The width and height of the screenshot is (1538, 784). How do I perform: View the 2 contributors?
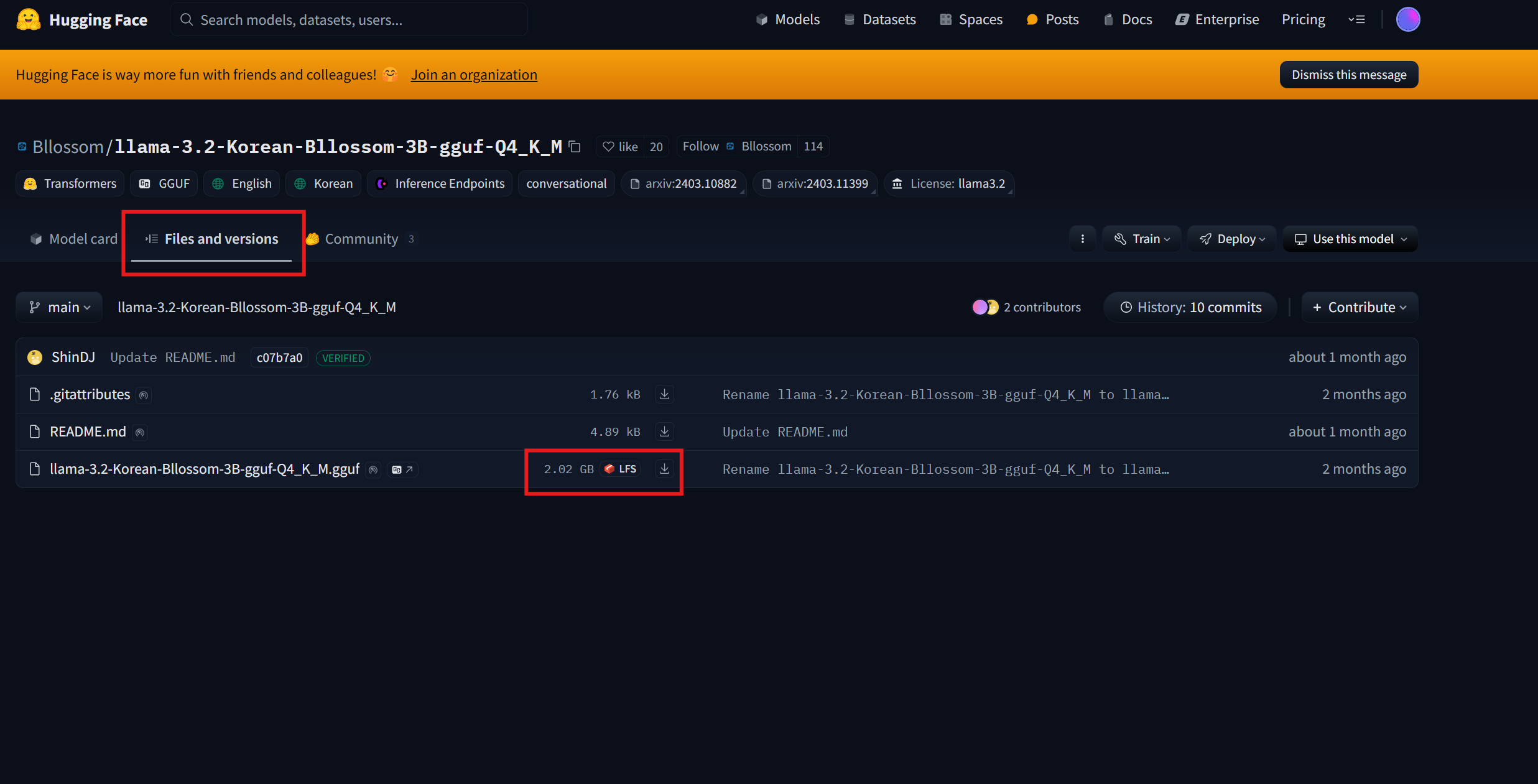(1027, 307)
